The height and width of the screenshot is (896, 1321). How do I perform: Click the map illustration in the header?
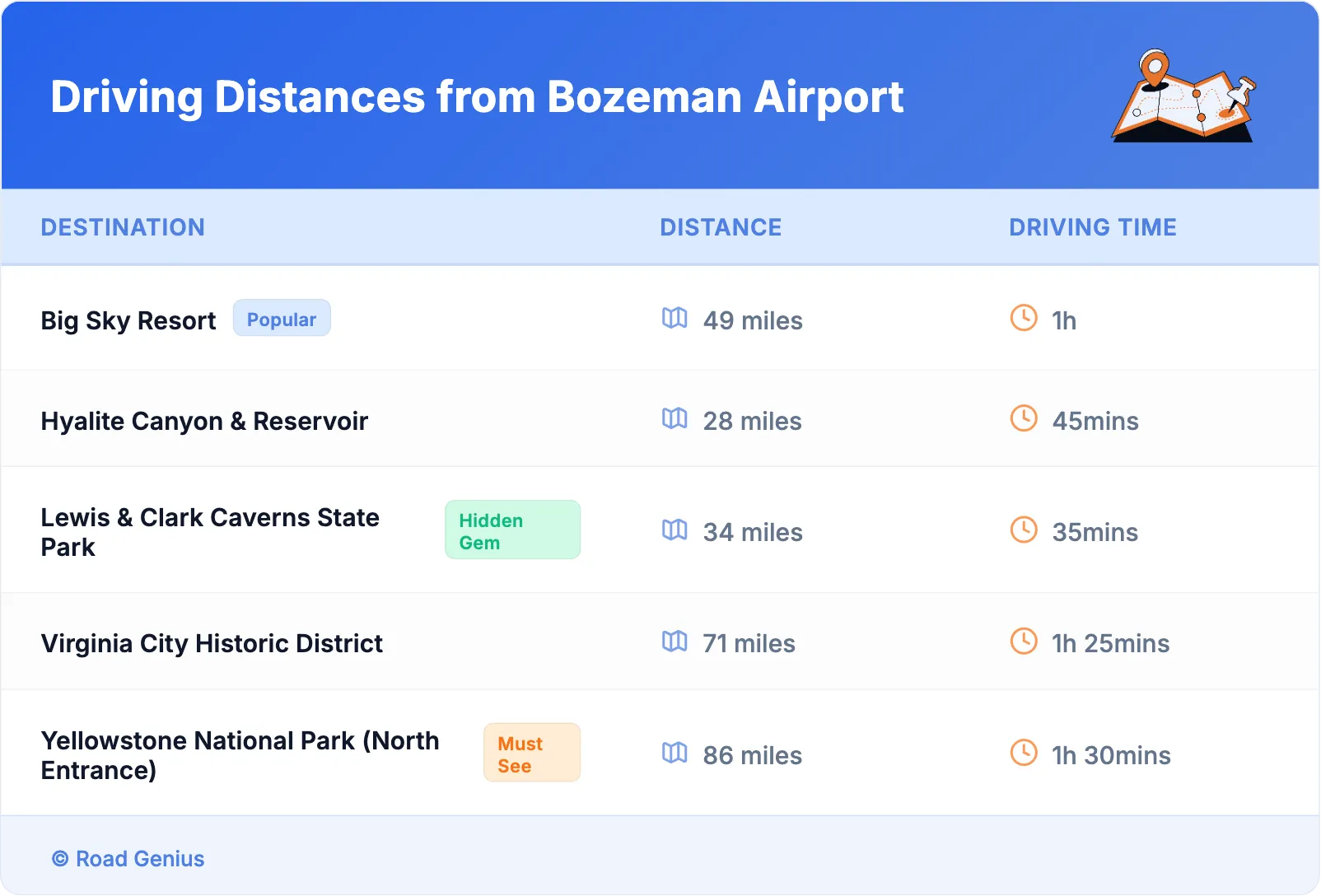1183,96
